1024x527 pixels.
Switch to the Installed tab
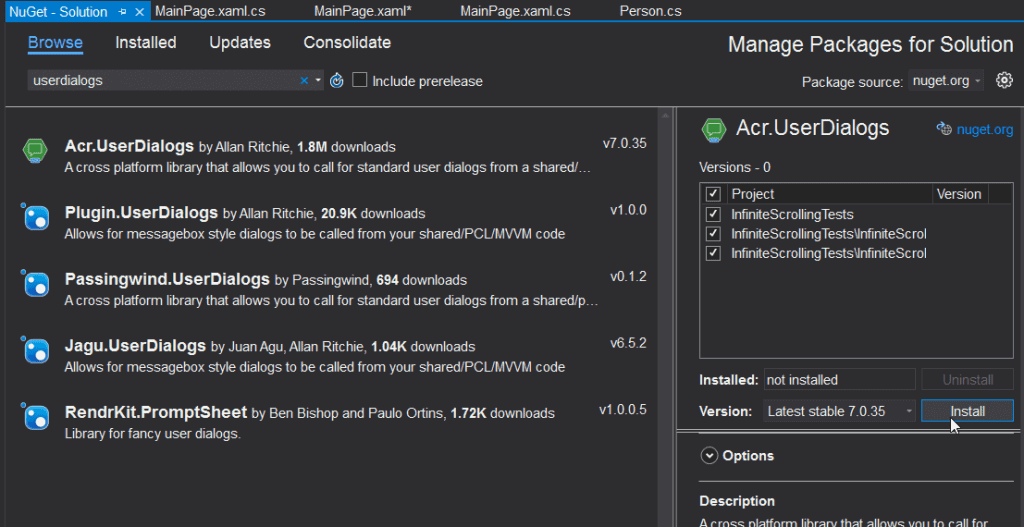click(146, 43)
